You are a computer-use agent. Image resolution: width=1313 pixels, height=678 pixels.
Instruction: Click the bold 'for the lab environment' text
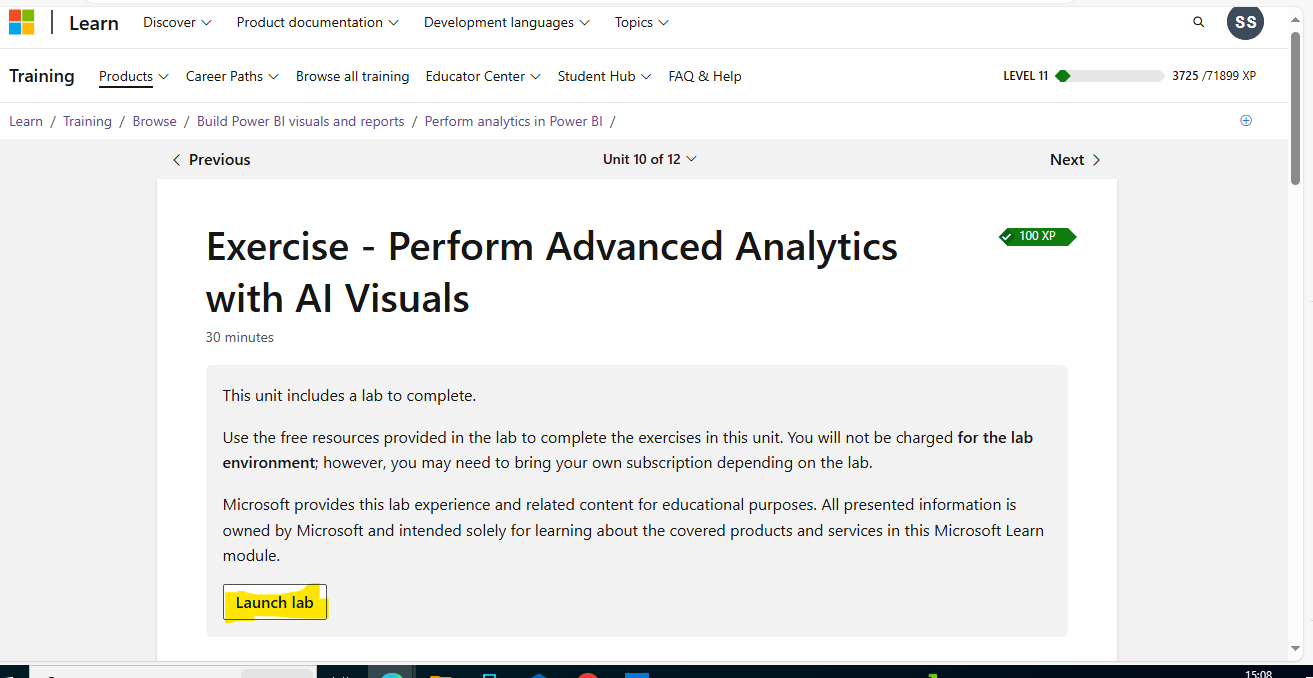[628, 450]
